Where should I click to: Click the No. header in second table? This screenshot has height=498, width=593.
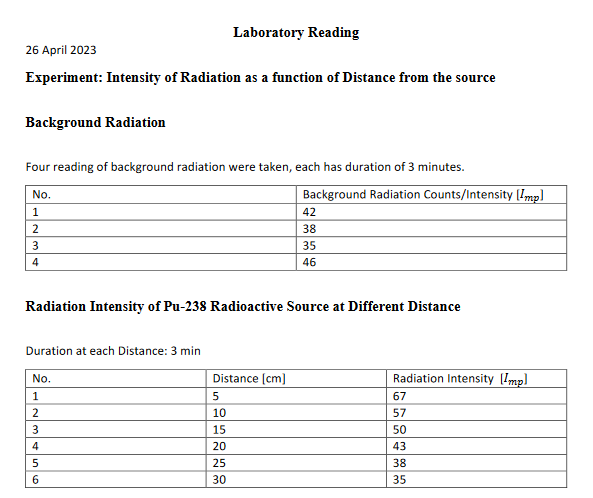point(116,379)
